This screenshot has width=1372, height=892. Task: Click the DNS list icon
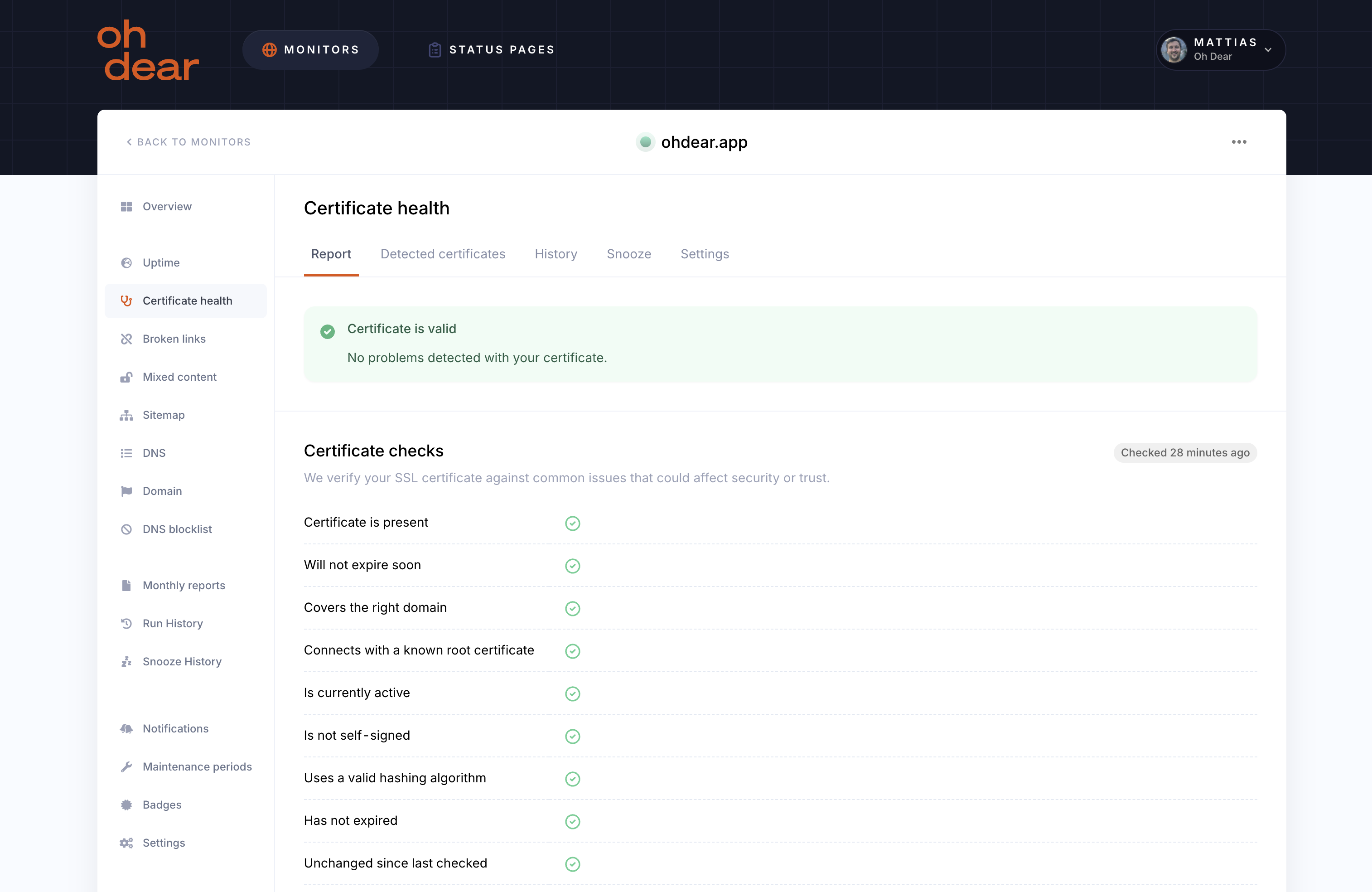(x=126, y=453)
